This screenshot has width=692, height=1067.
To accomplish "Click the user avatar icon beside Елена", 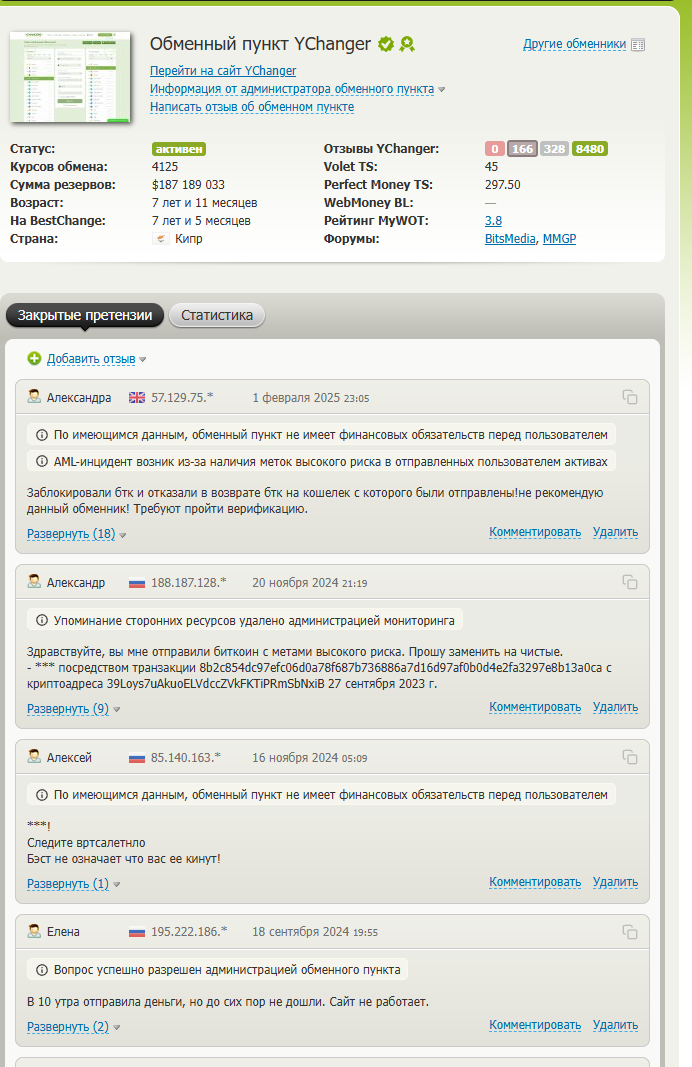I will 34,931.
